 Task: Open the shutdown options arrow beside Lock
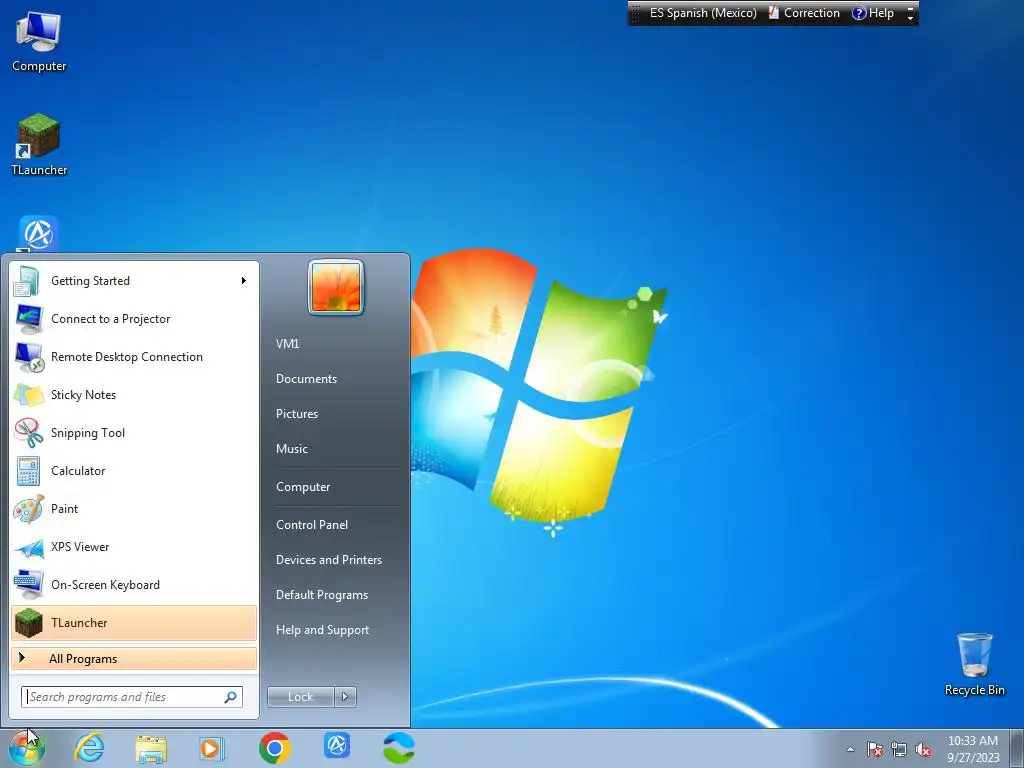click(x=345, y=697)
